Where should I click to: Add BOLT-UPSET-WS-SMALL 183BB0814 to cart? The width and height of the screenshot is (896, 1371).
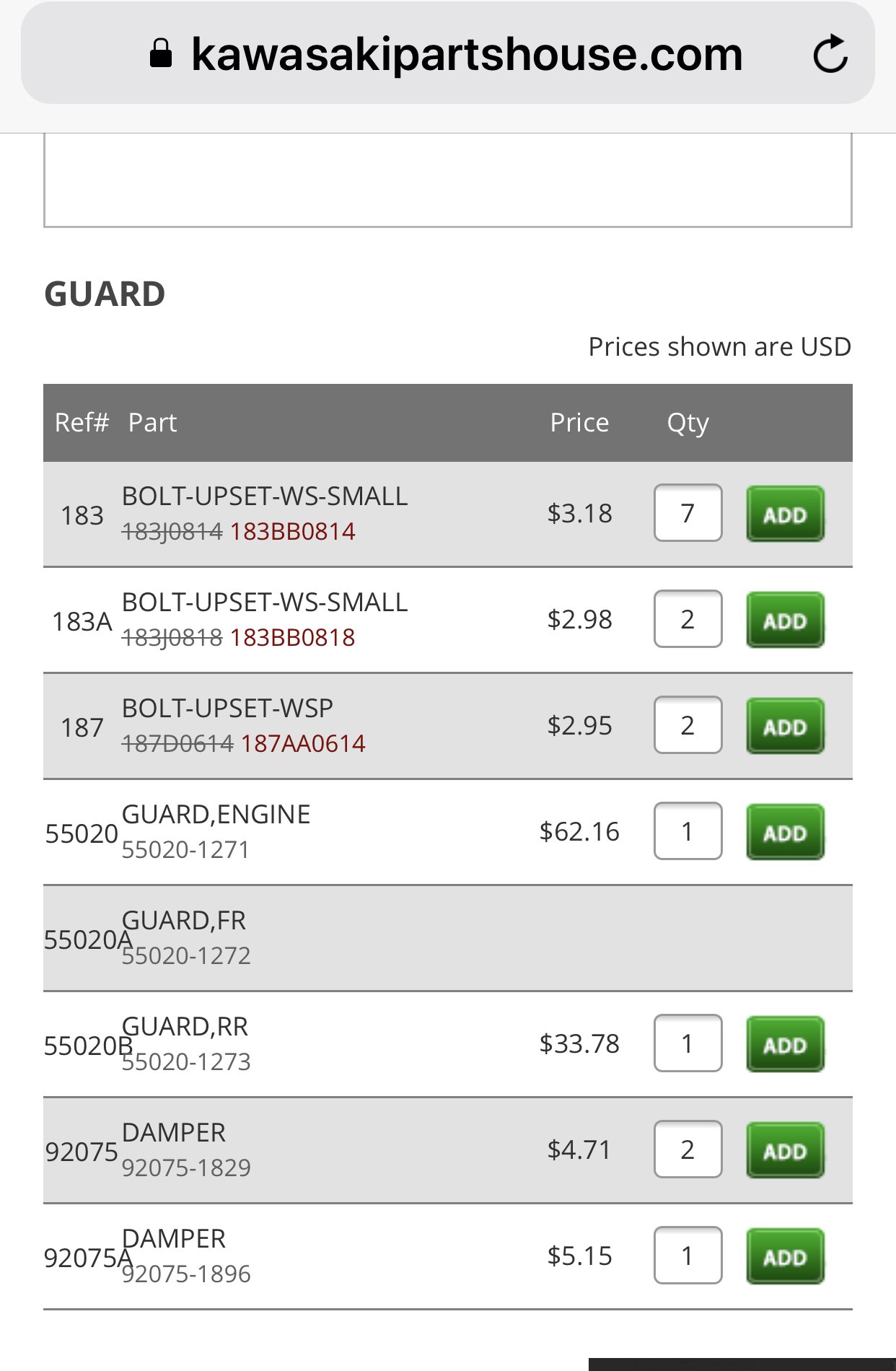[785, 514]
